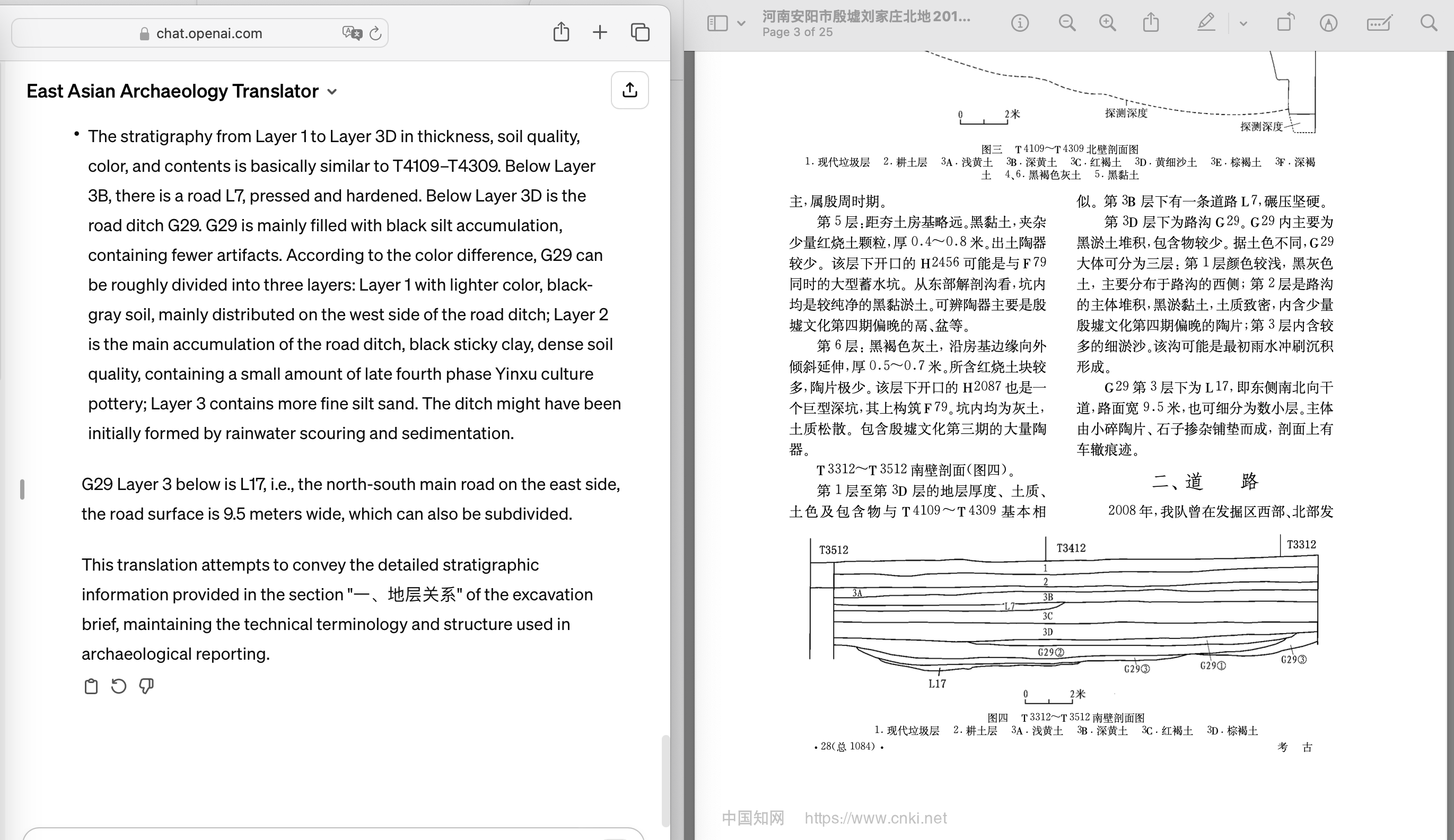1454x840 pixels.
Task: Zoom in on the PDF in Preview
Action: 1107,23
